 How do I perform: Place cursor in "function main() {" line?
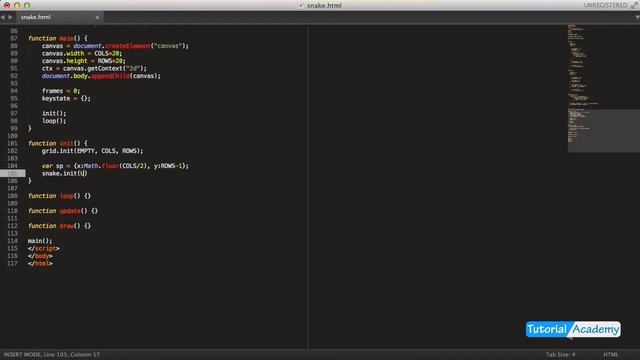[58, 38]
